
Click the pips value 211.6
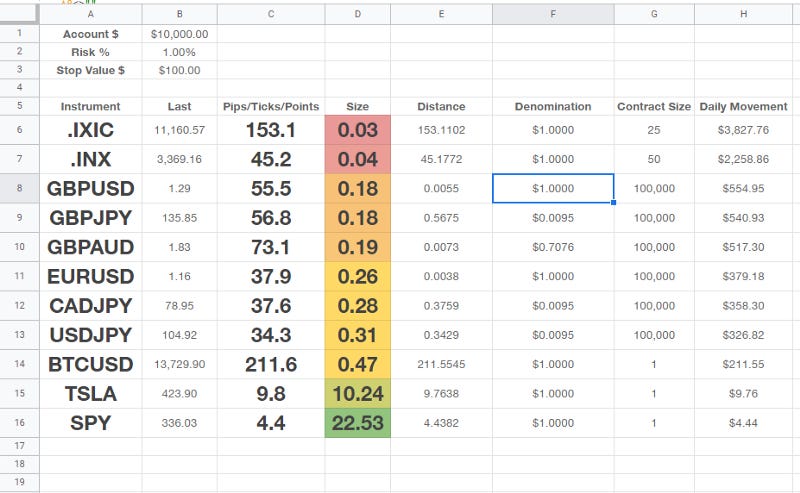coord(271,364)
